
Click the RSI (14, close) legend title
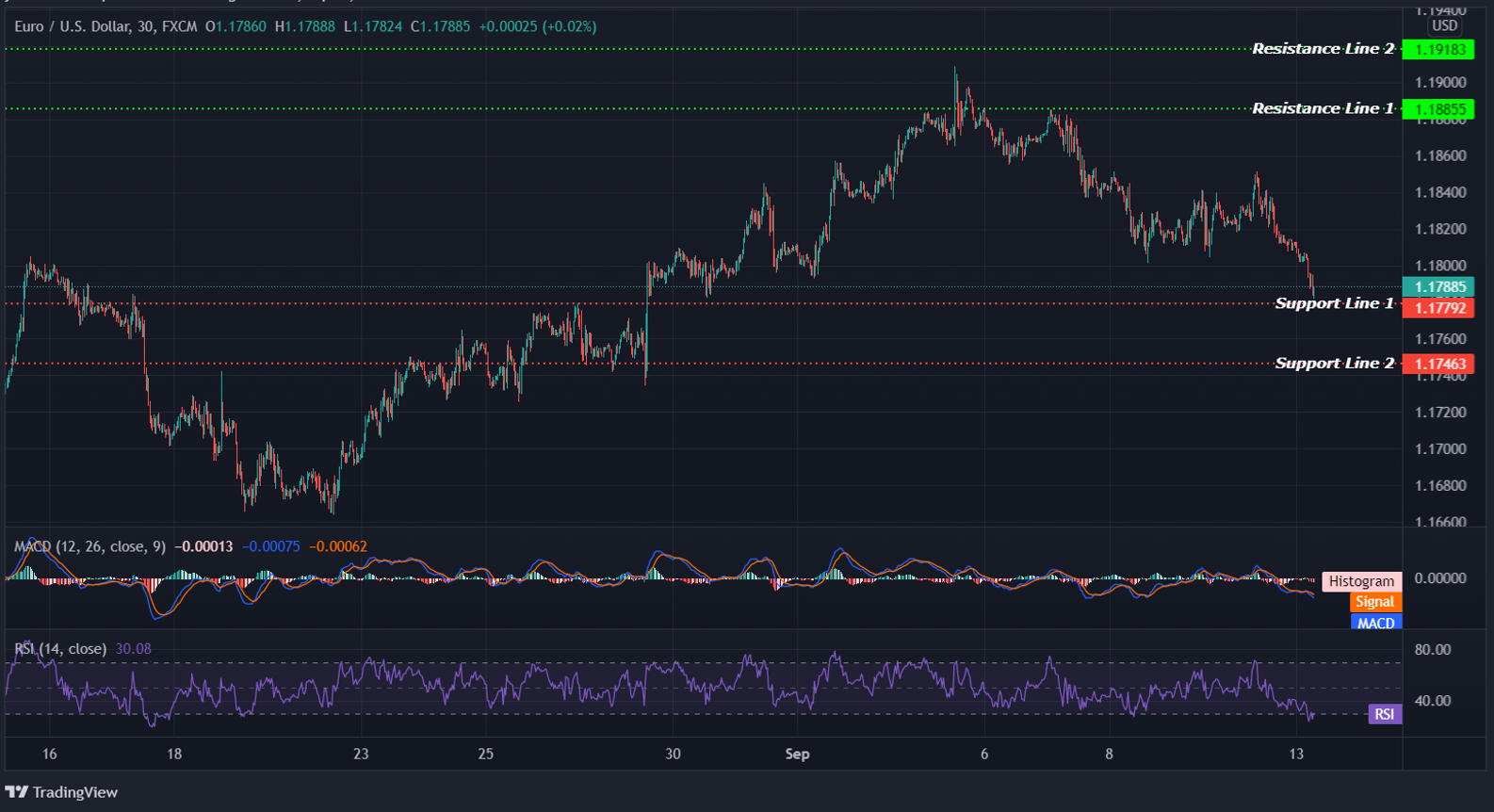pyautogui.click(x=60, y=648)
